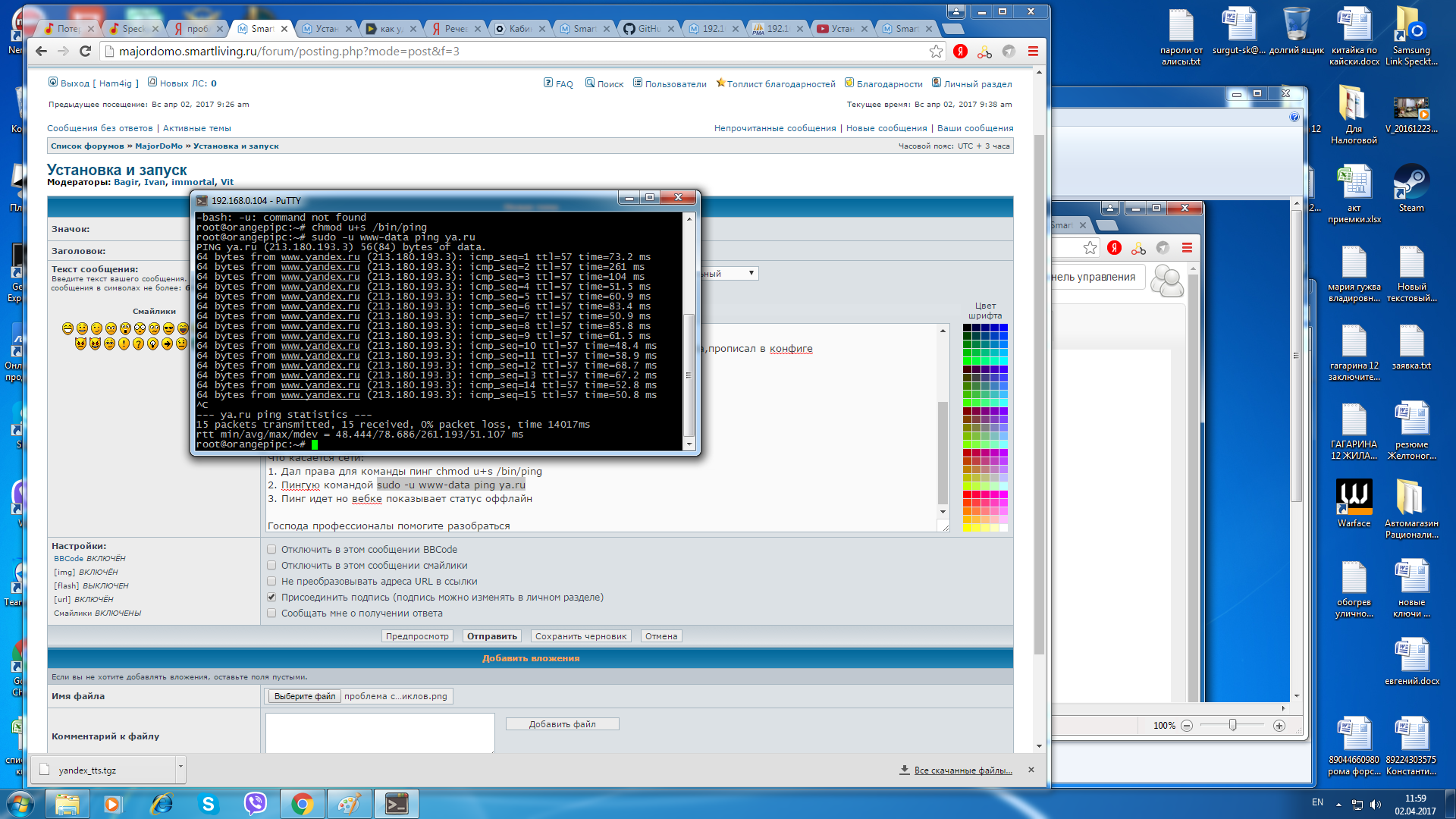Open Skype from the taskbar
This screenshot has height=819, width=1456.
(208, 804)
